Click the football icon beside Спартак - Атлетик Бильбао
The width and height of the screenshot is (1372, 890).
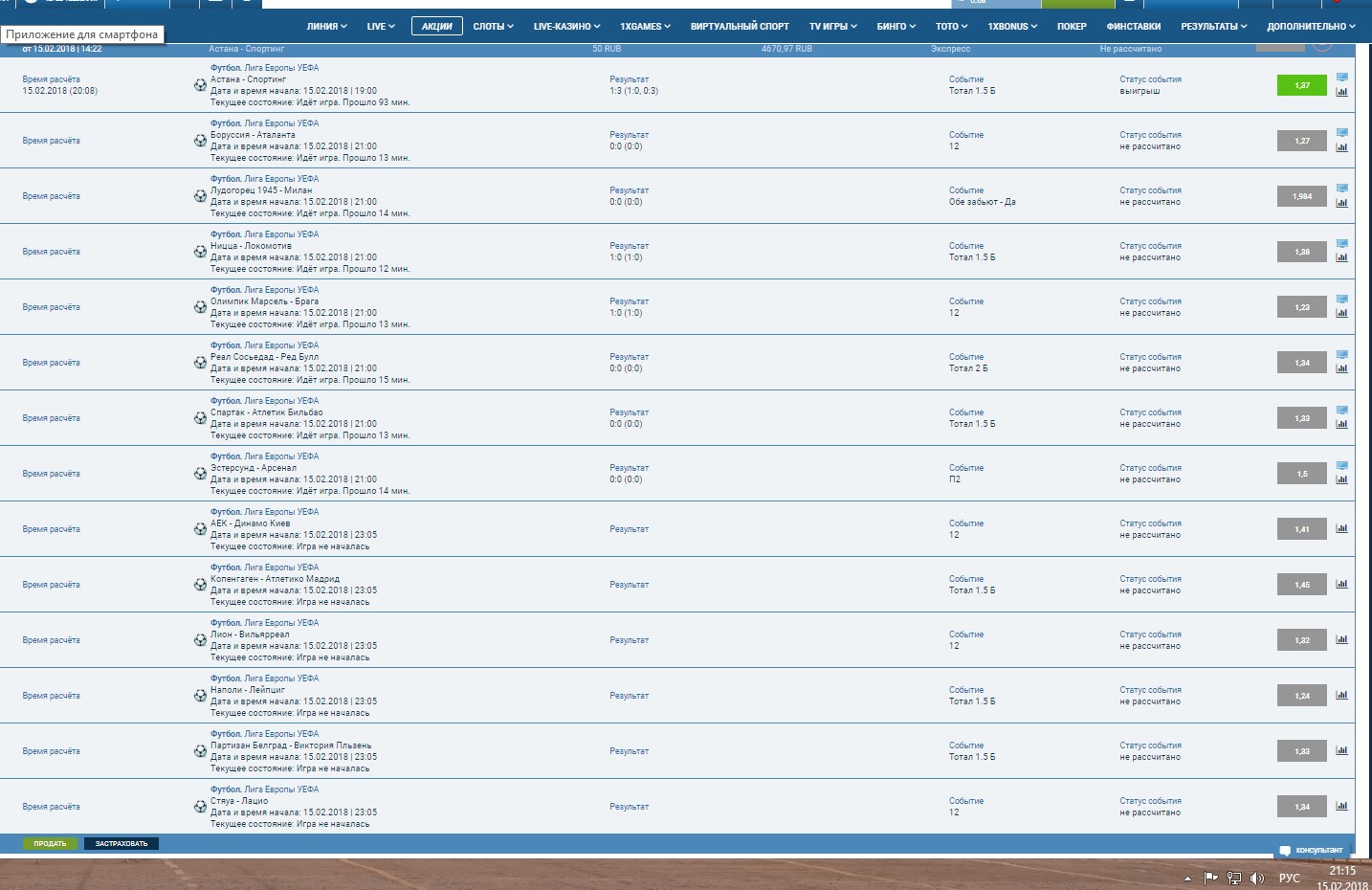click(x=201, y=418)
